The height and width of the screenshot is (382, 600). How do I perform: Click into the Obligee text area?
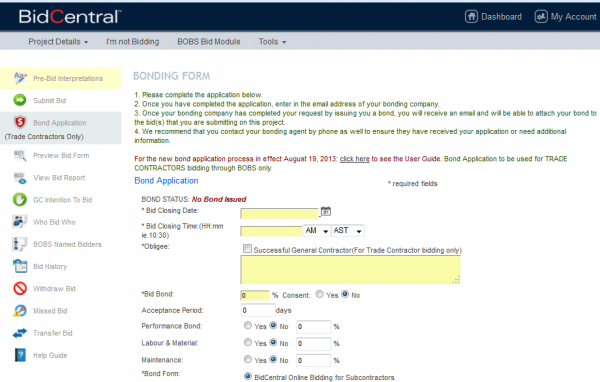tap(351, 269)
